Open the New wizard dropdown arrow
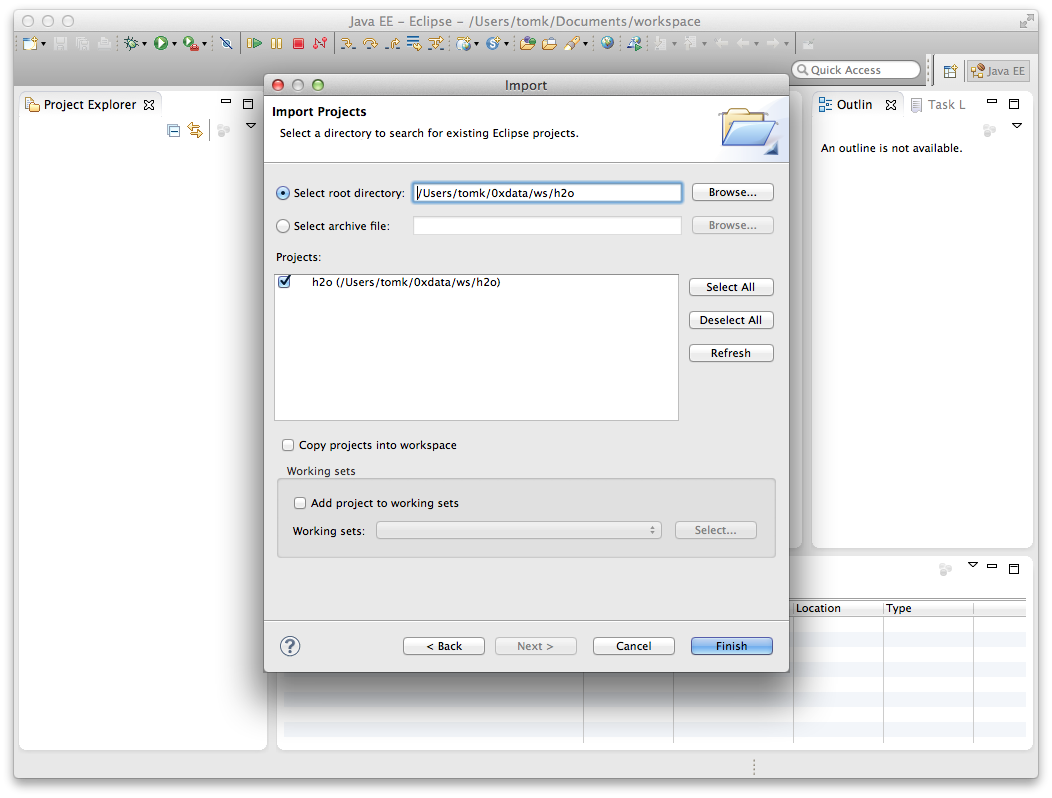The width and height of the screenshot is (1052, 798). coord(44,43)
